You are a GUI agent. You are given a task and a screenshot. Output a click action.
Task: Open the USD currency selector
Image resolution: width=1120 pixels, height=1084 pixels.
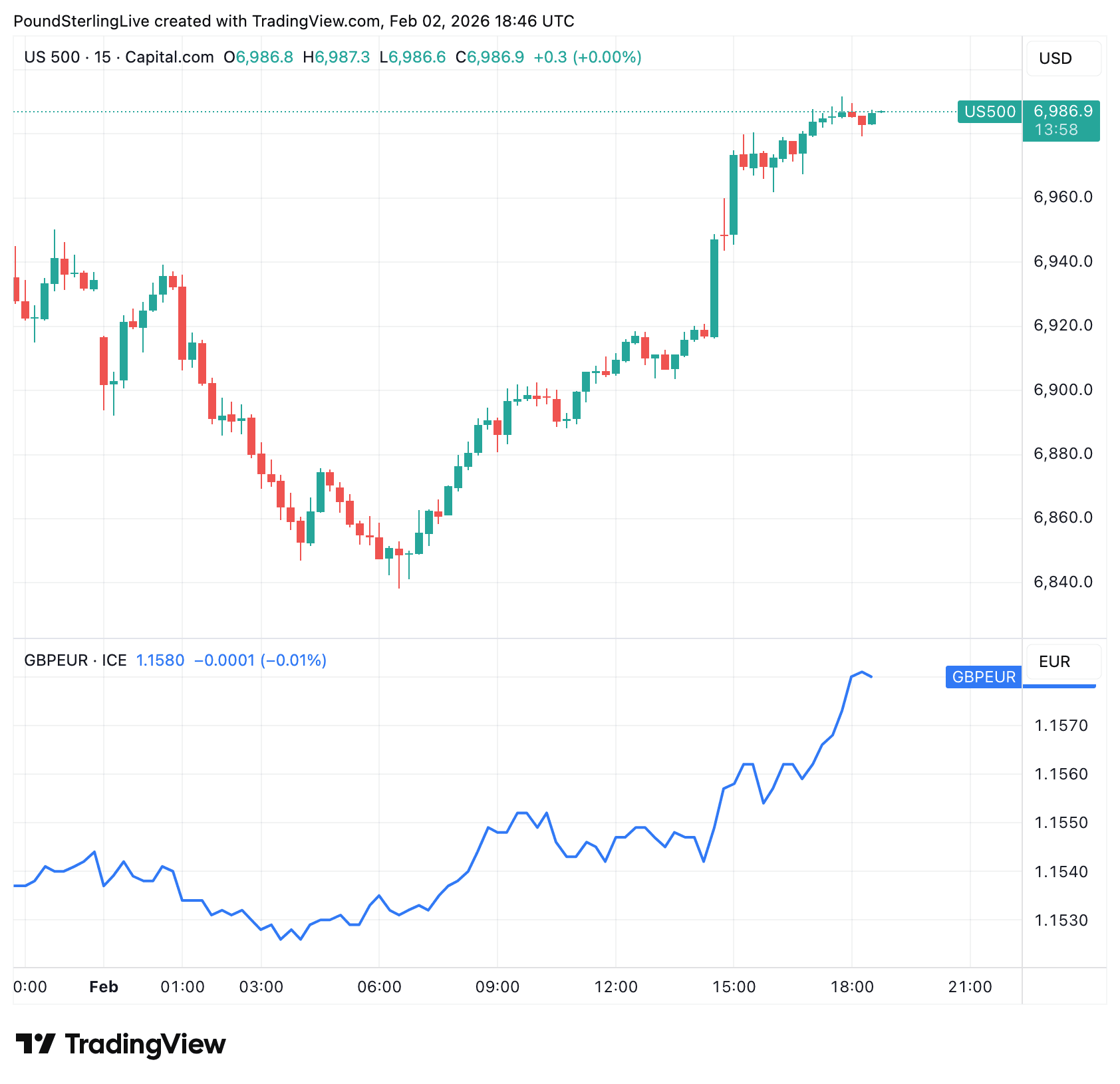tap(1063, 59)
